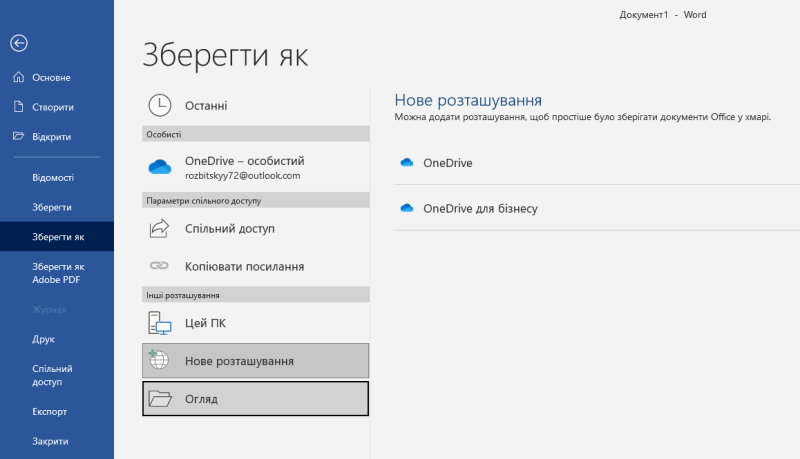This screenshot has width=800, height=459.
Task: Click the back arrow icon
Action: pyautogui.click(x=18, y=43)
